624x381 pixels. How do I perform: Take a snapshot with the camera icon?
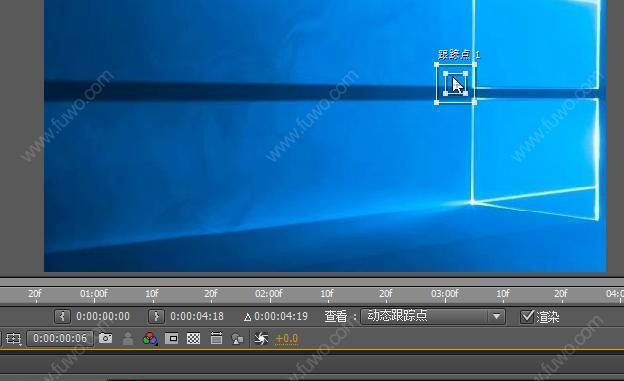[105, 338]
